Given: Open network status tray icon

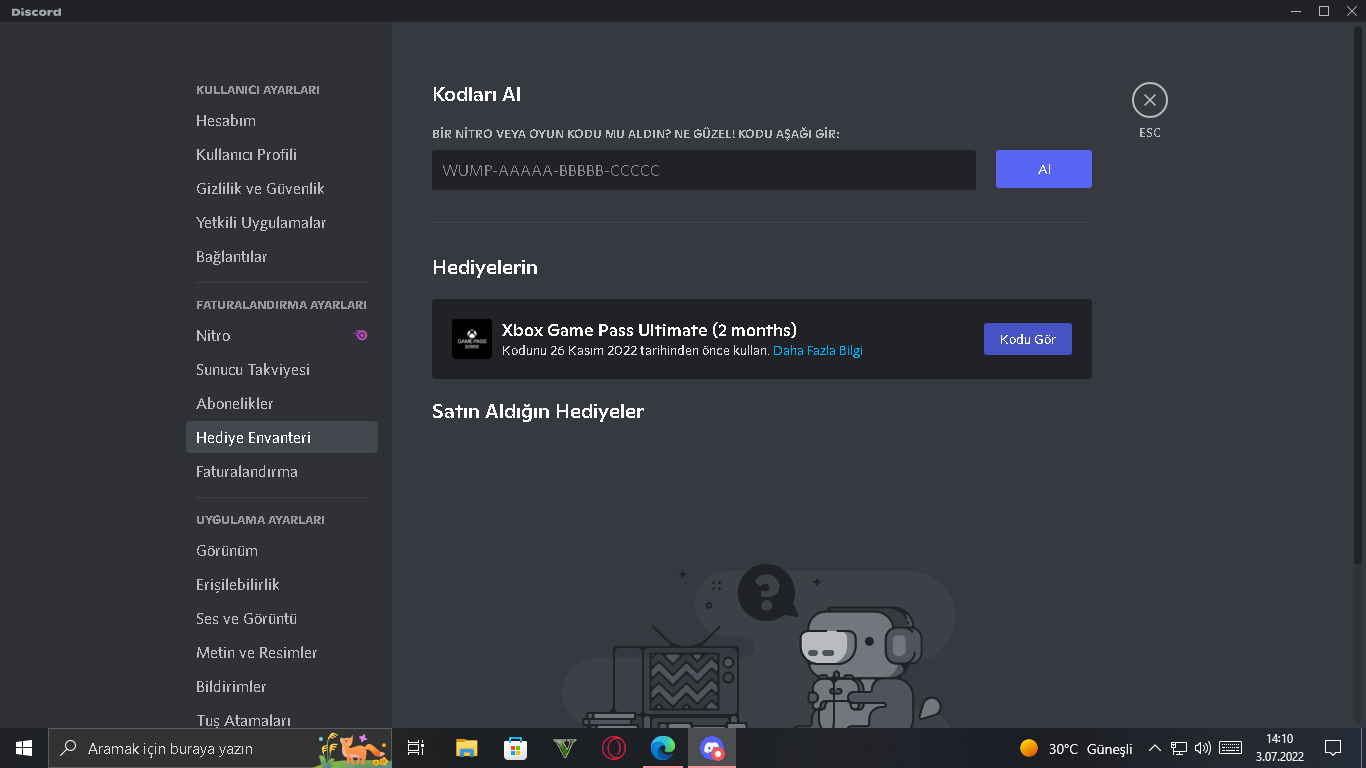Looking at the screenshot, I should click(1179, 748).
